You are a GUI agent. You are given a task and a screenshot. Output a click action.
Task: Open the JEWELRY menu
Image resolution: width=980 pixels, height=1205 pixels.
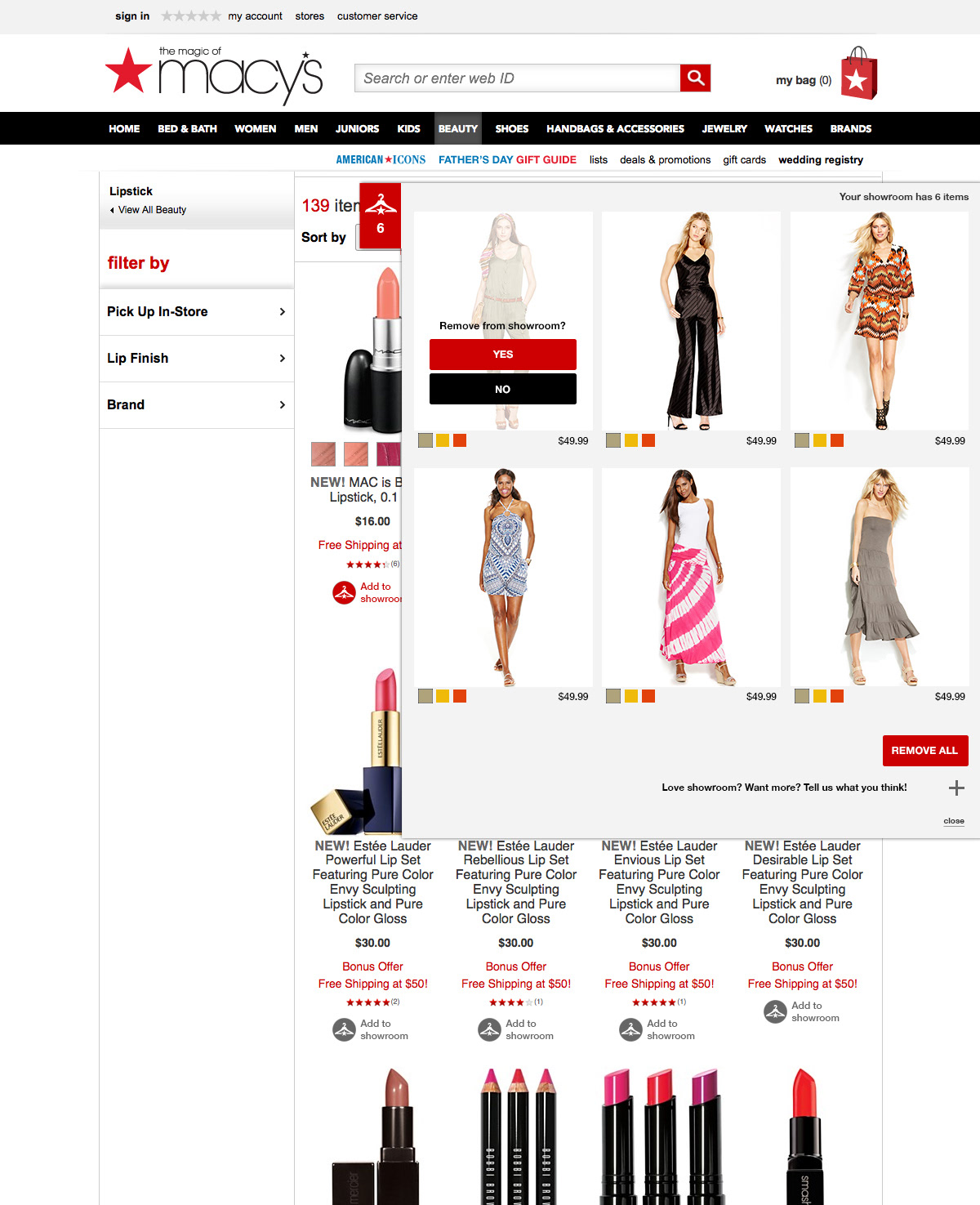pyautogui.click(x=724, y=128)
